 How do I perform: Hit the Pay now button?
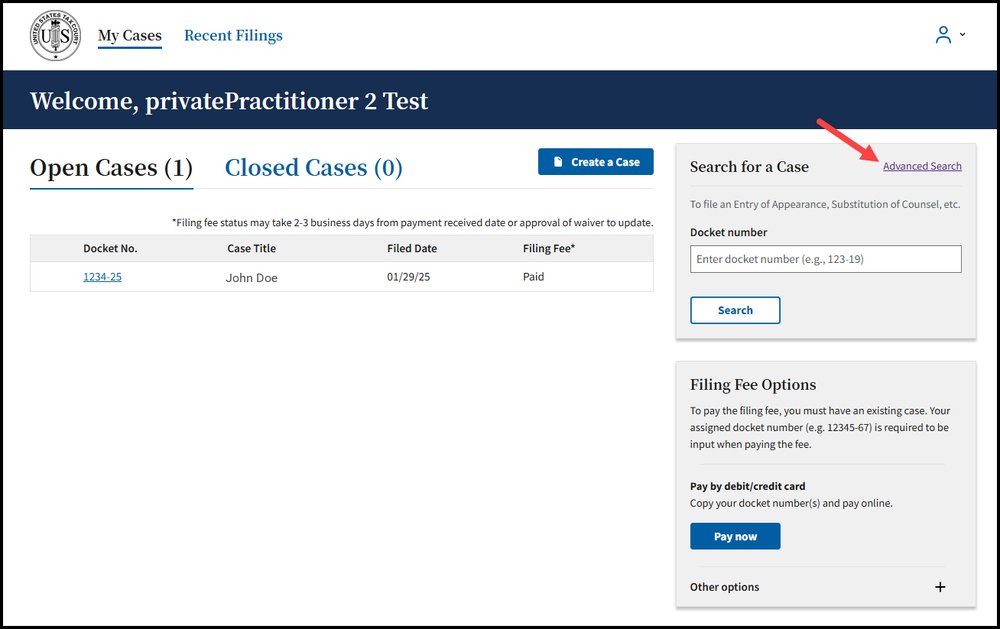pos(735,537)
